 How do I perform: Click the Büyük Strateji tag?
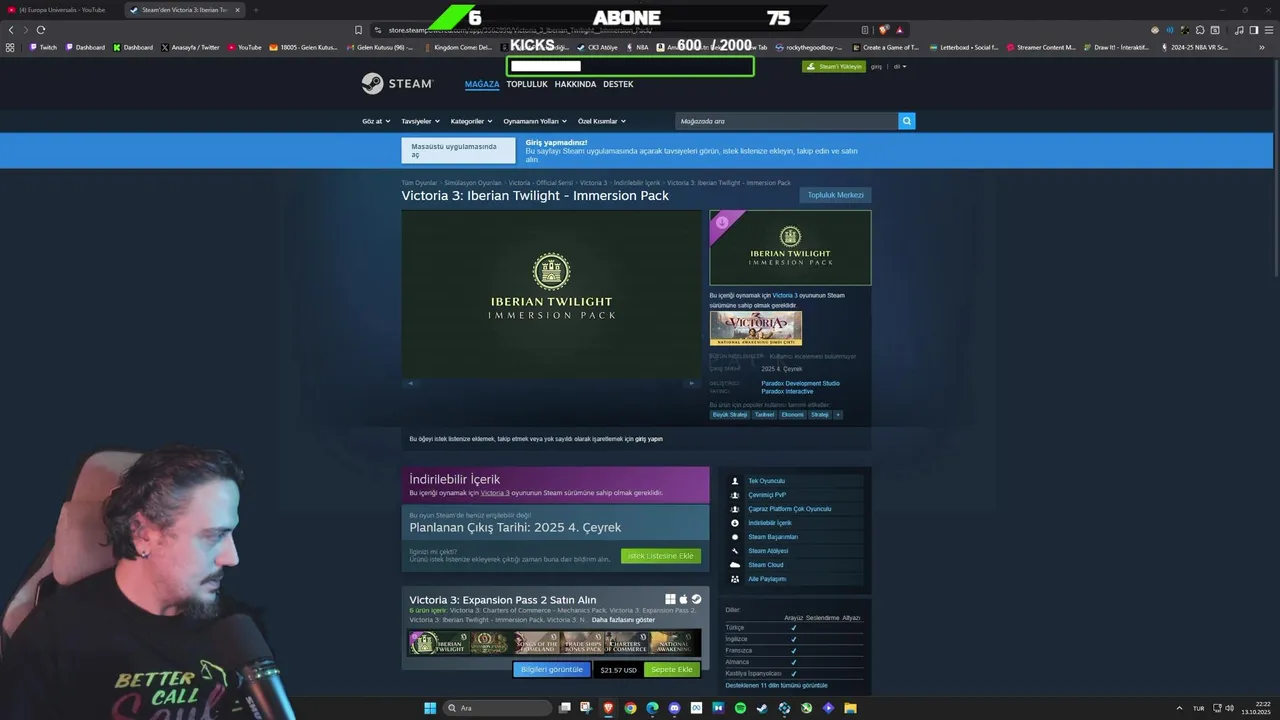[729, 415]
